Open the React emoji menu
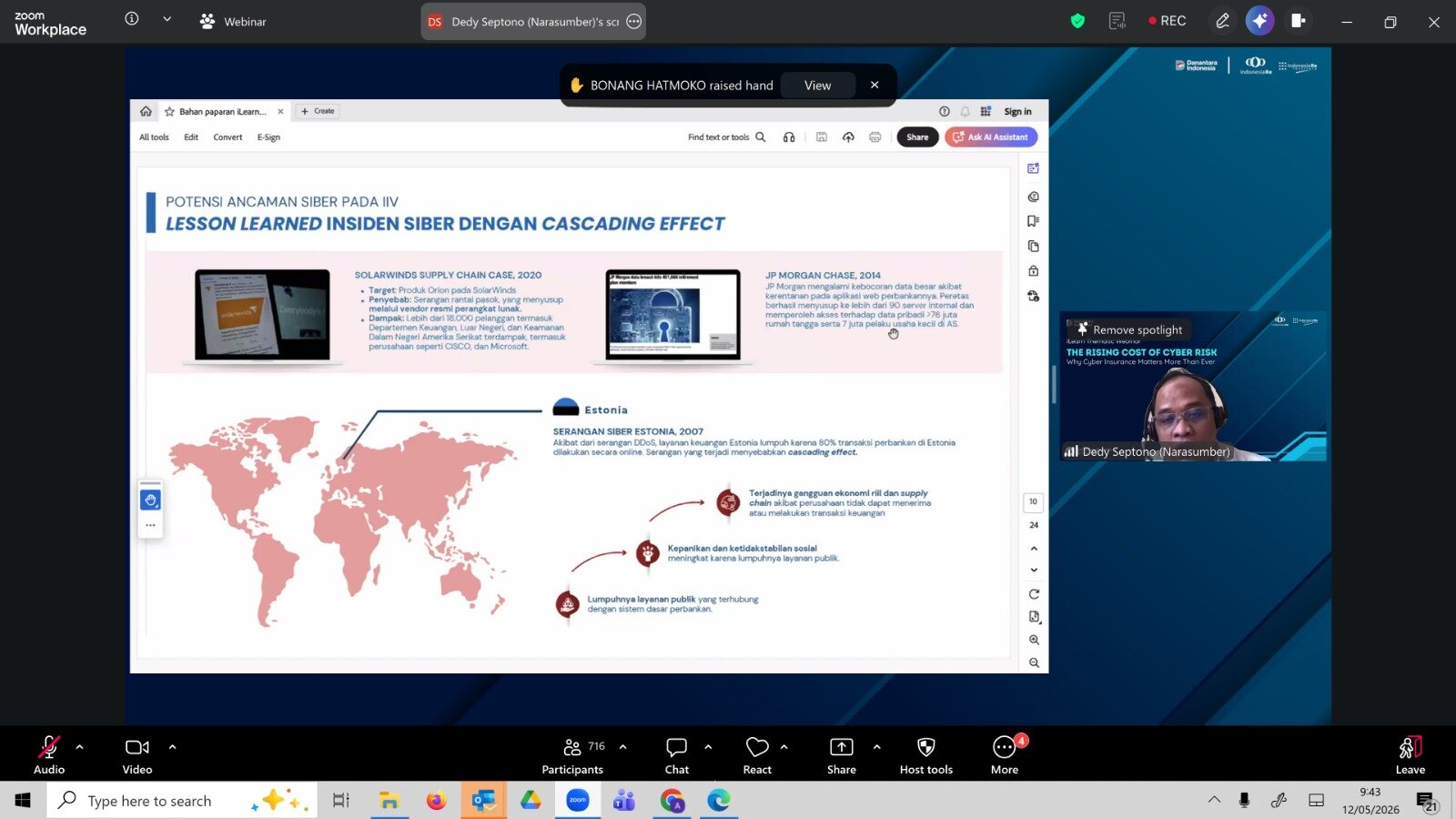This screenshot has height=819, width=1456. pos(757,754)
